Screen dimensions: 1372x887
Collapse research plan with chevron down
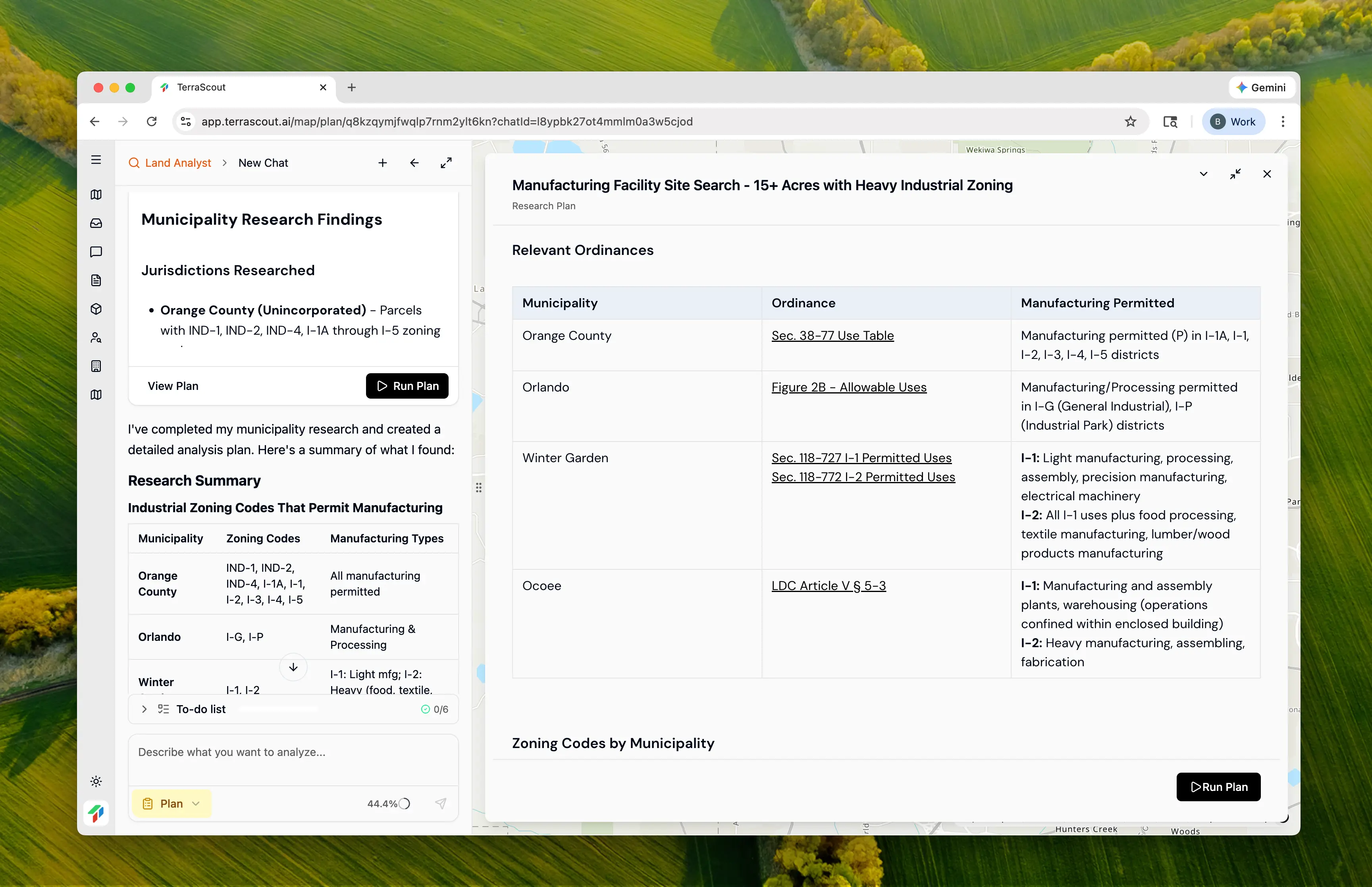[1203, 174]
